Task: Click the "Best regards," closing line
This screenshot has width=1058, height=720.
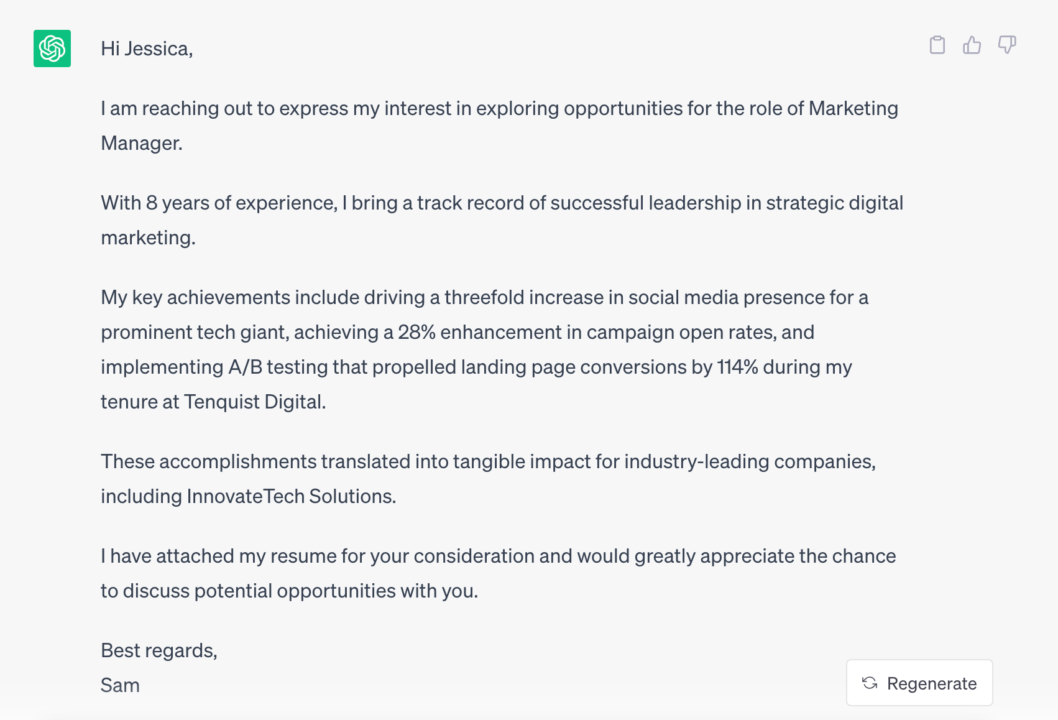Action: pyautogui.click(x=159, y=650)
